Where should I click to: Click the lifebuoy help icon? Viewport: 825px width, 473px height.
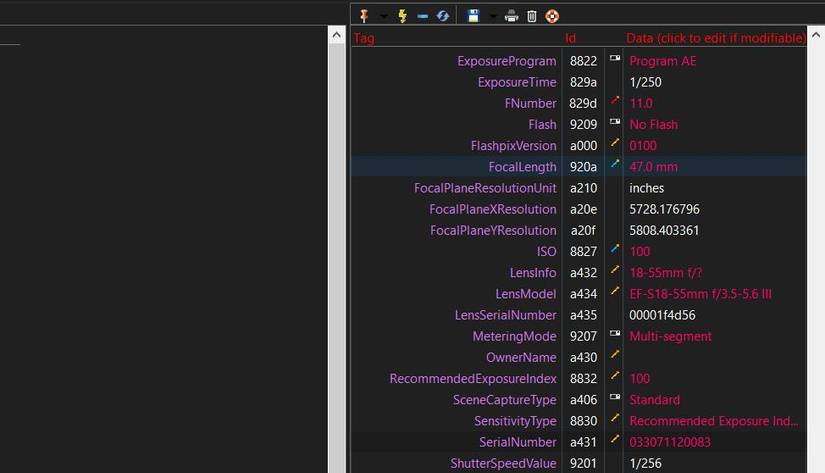[552, 16]
